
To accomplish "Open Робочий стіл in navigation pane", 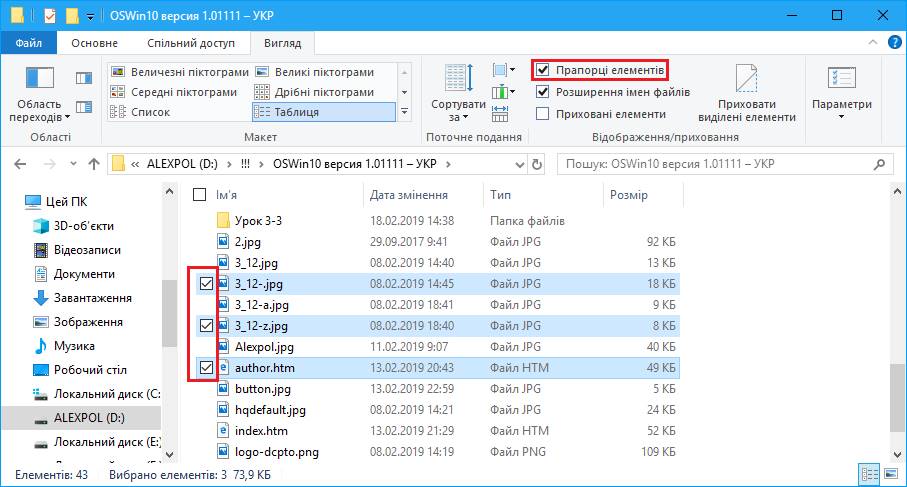I will coord(90,370).
